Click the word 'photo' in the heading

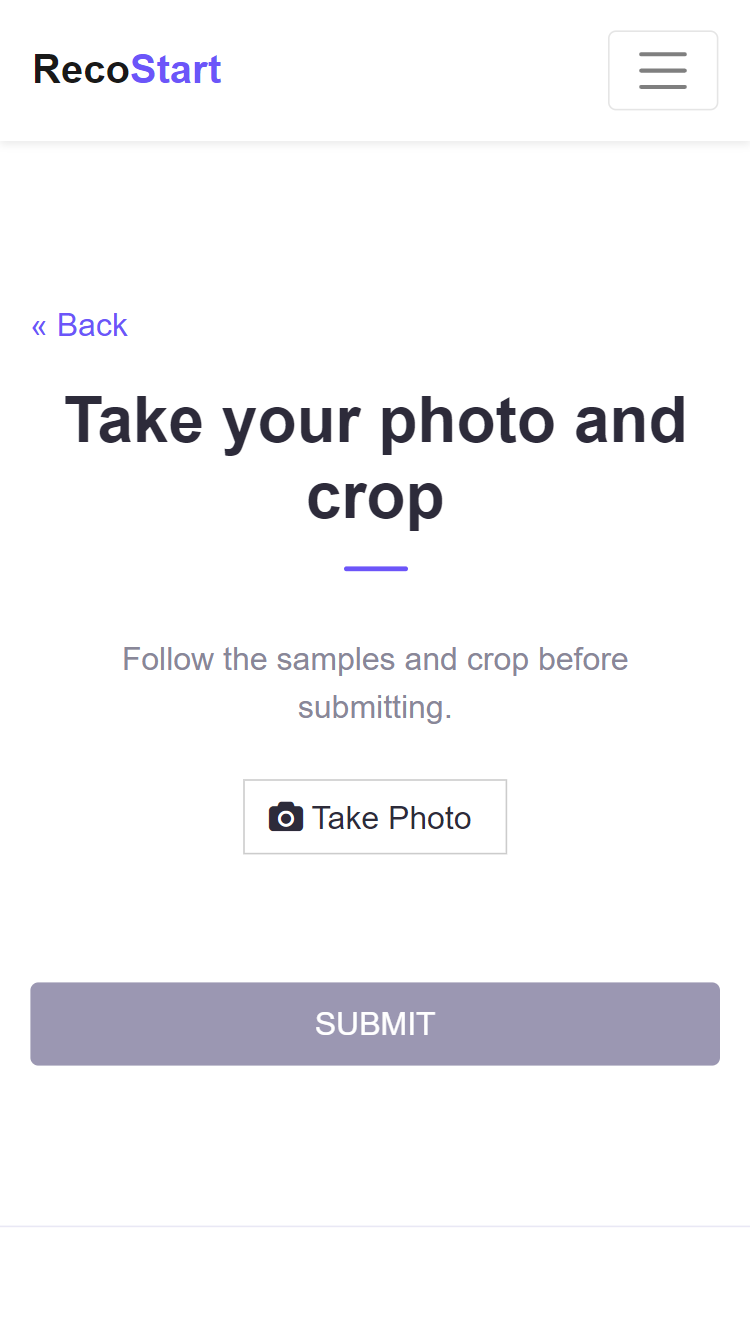click(467, 420)
